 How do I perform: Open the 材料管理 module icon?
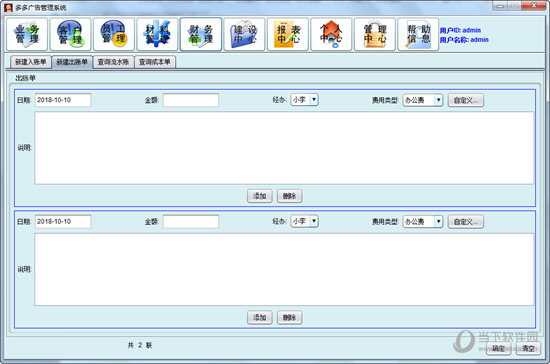157,34
